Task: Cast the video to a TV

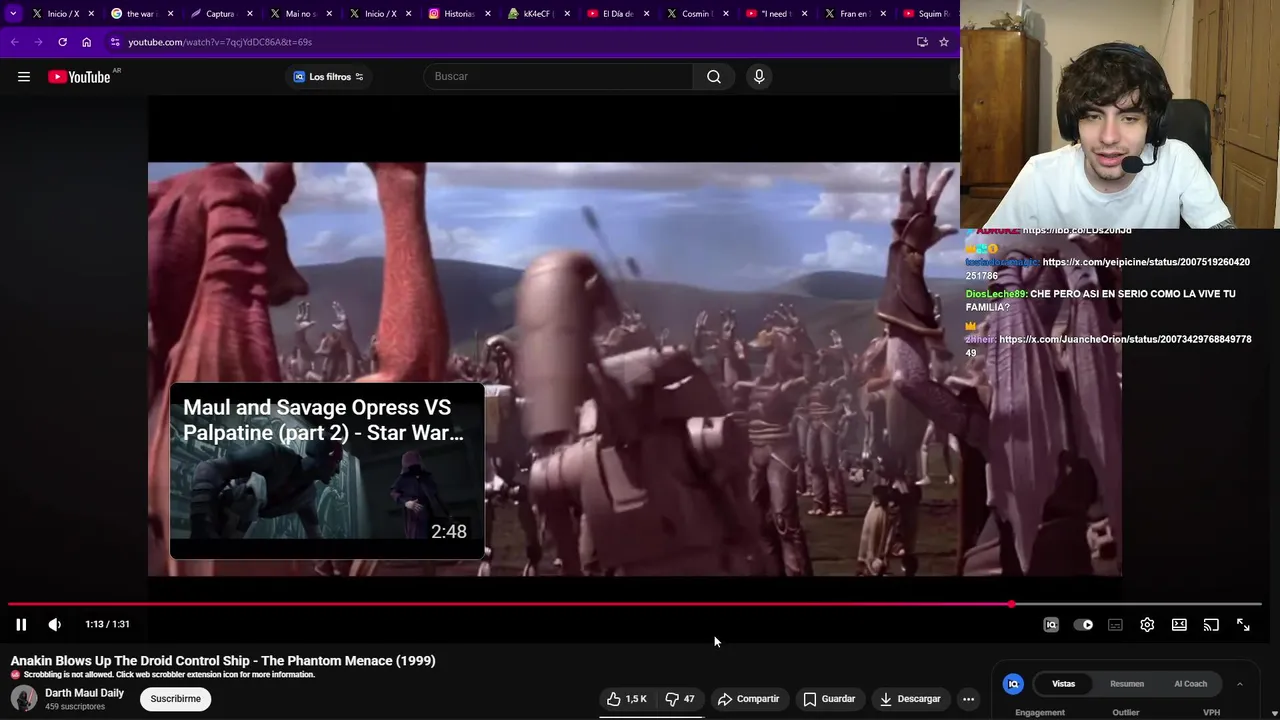Action: tap(1211, 624)
